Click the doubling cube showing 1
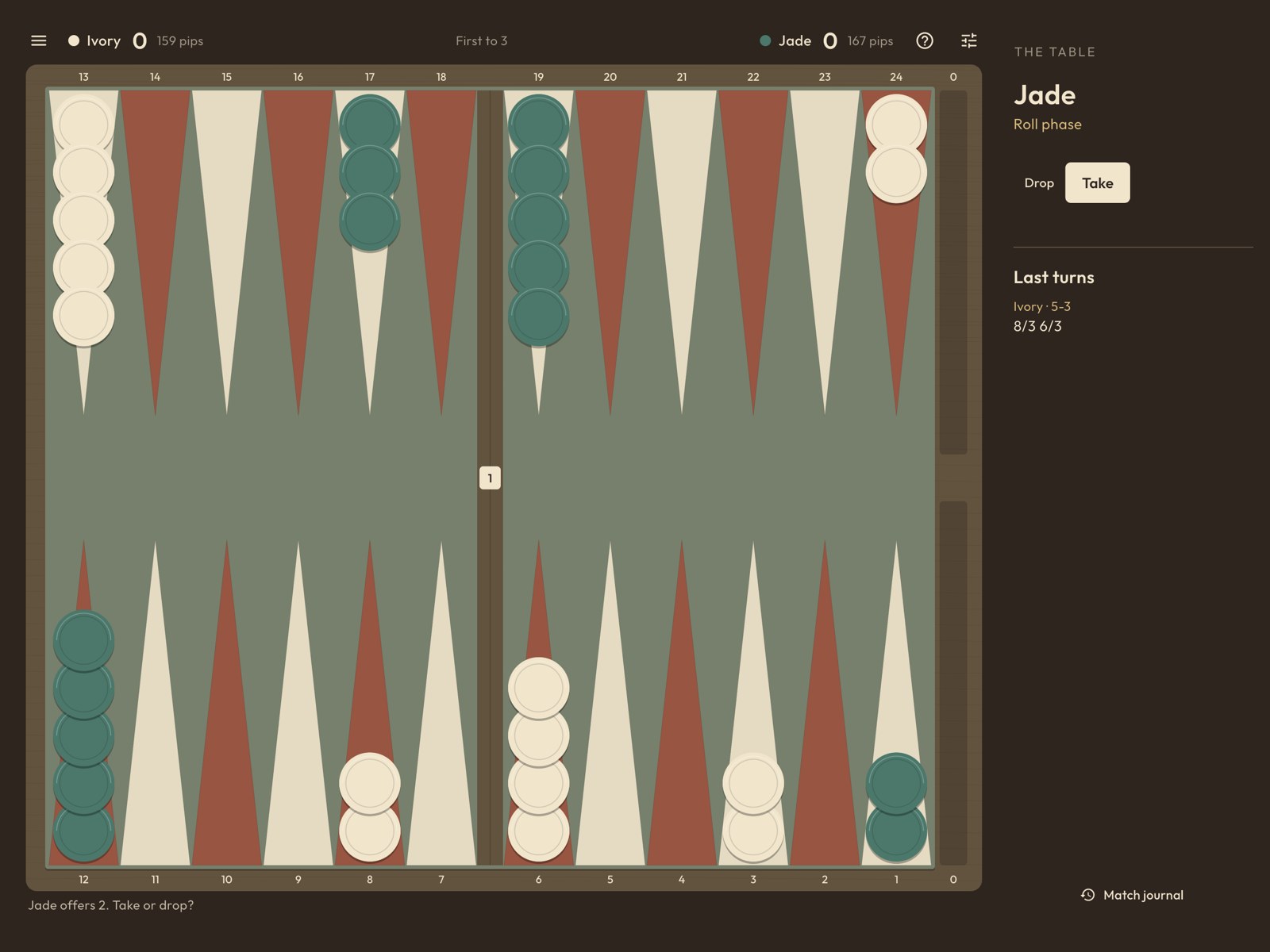The width and height of the screenshot is (1270, 952). tap(490, 478)
